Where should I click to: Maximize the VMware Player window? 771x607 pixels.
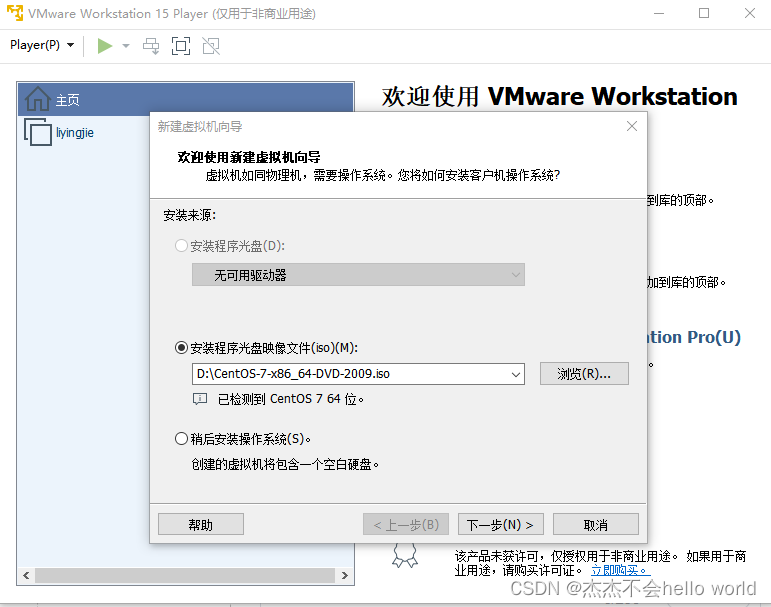[x=704, y=13]
